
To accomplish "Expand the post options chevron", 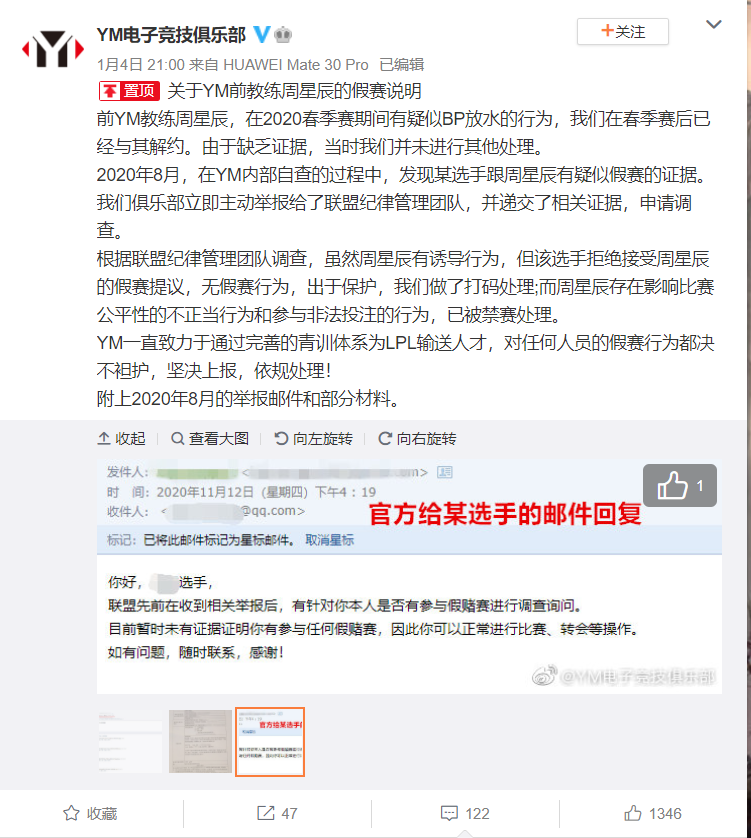I will [714, 25].
